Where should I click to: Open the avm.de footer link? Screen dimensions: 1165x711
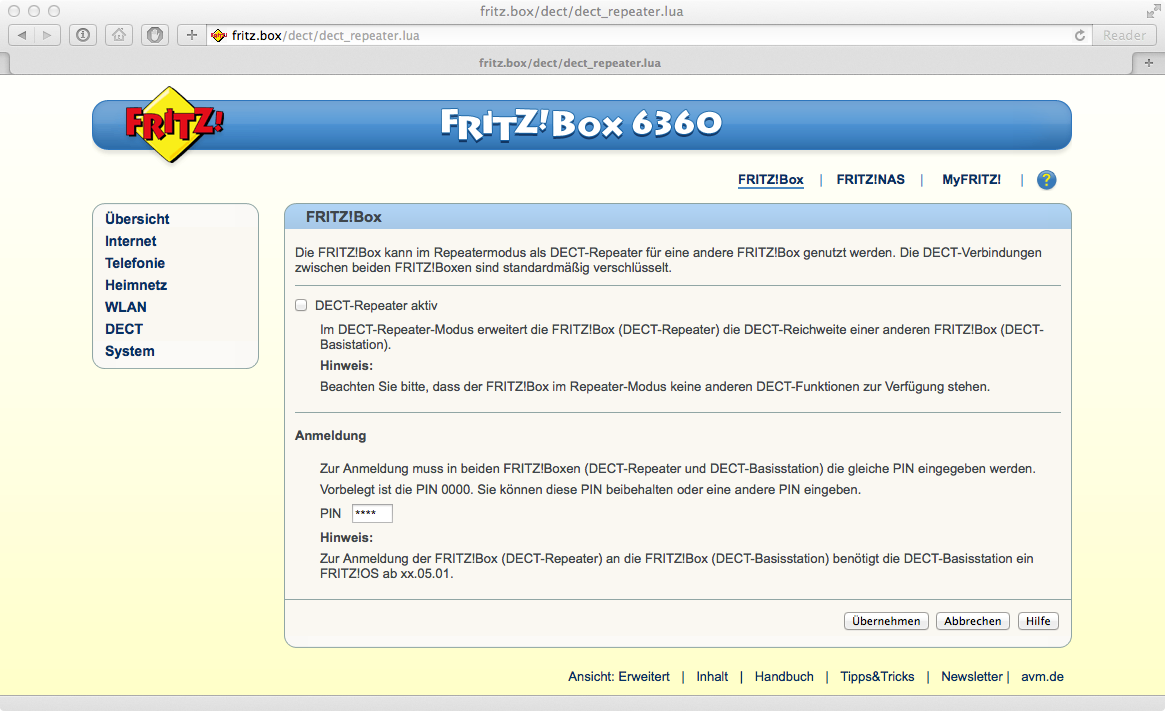coord(1042,677)
